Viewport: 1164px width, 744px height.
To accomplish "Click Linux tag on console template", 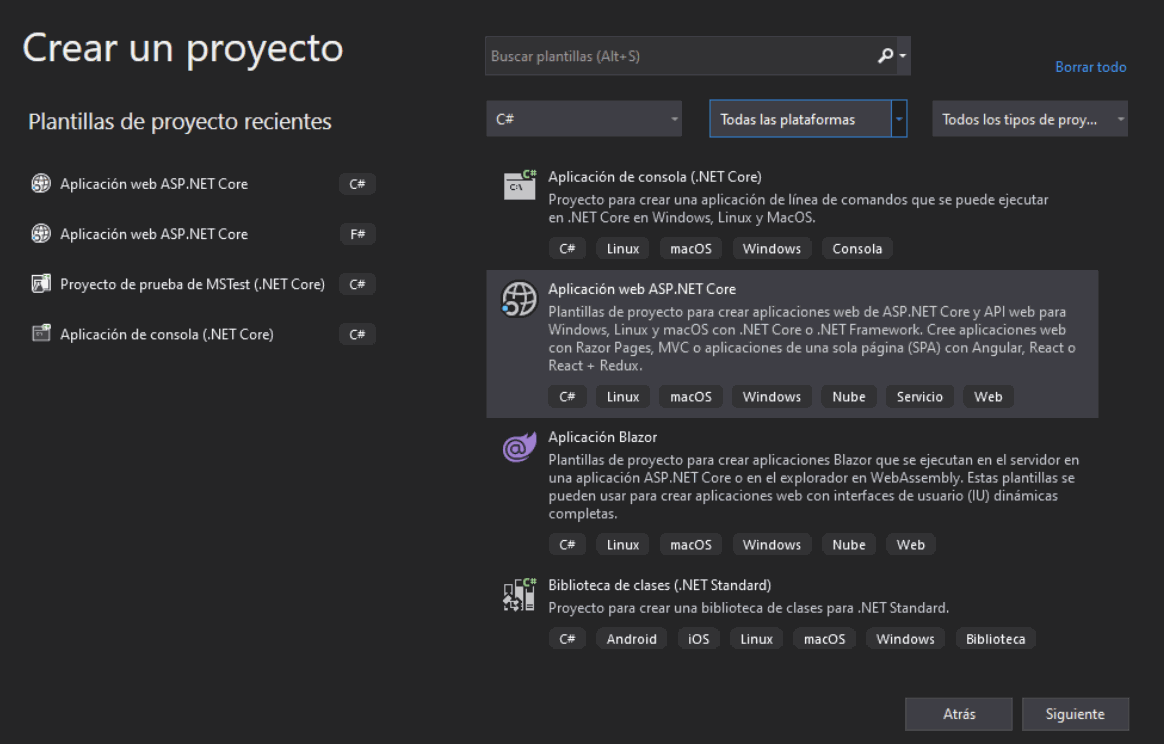I will click(x=622, y=249).
